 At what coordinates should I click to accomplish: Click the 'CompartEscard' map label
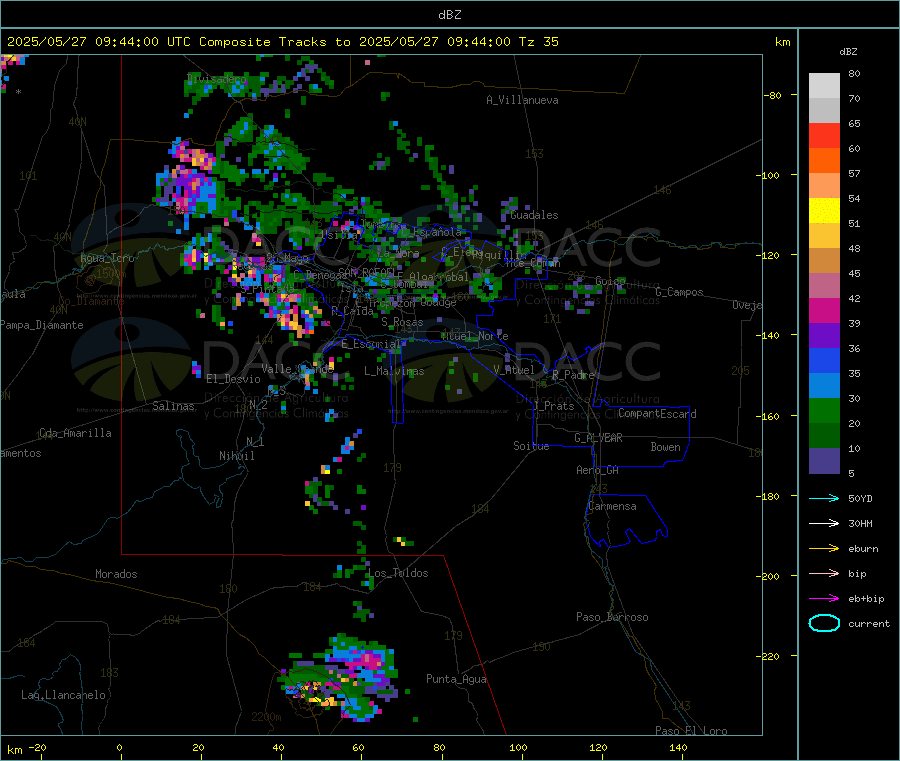pyautogui.click(x=657, y=414)
